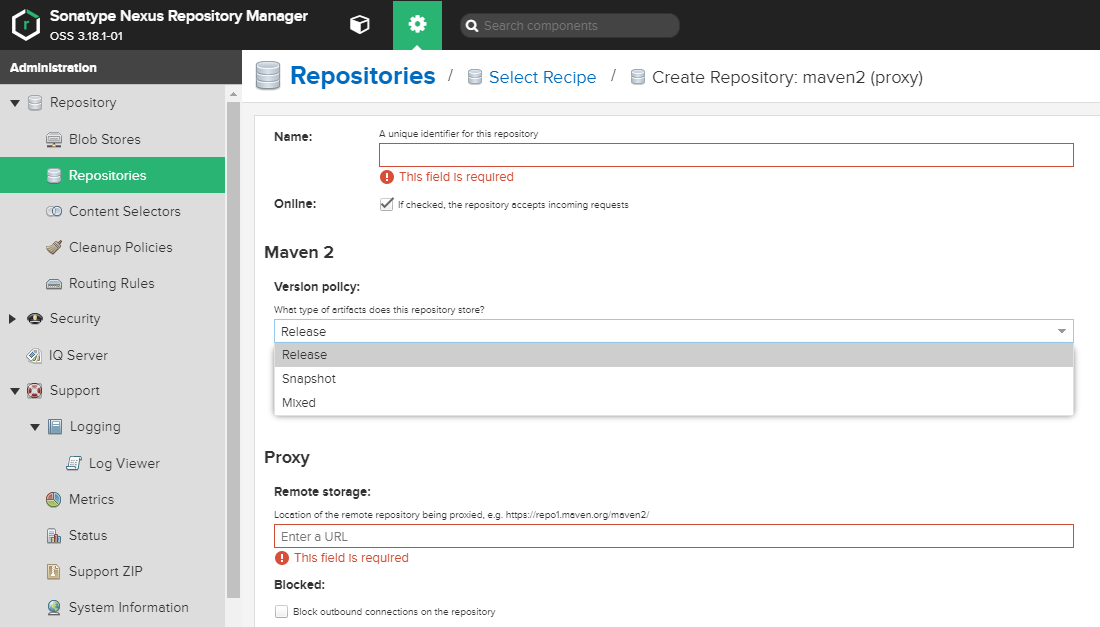Collapse the Support tree node
This screenshot has width=1100, height=627.
click(15, 391)
